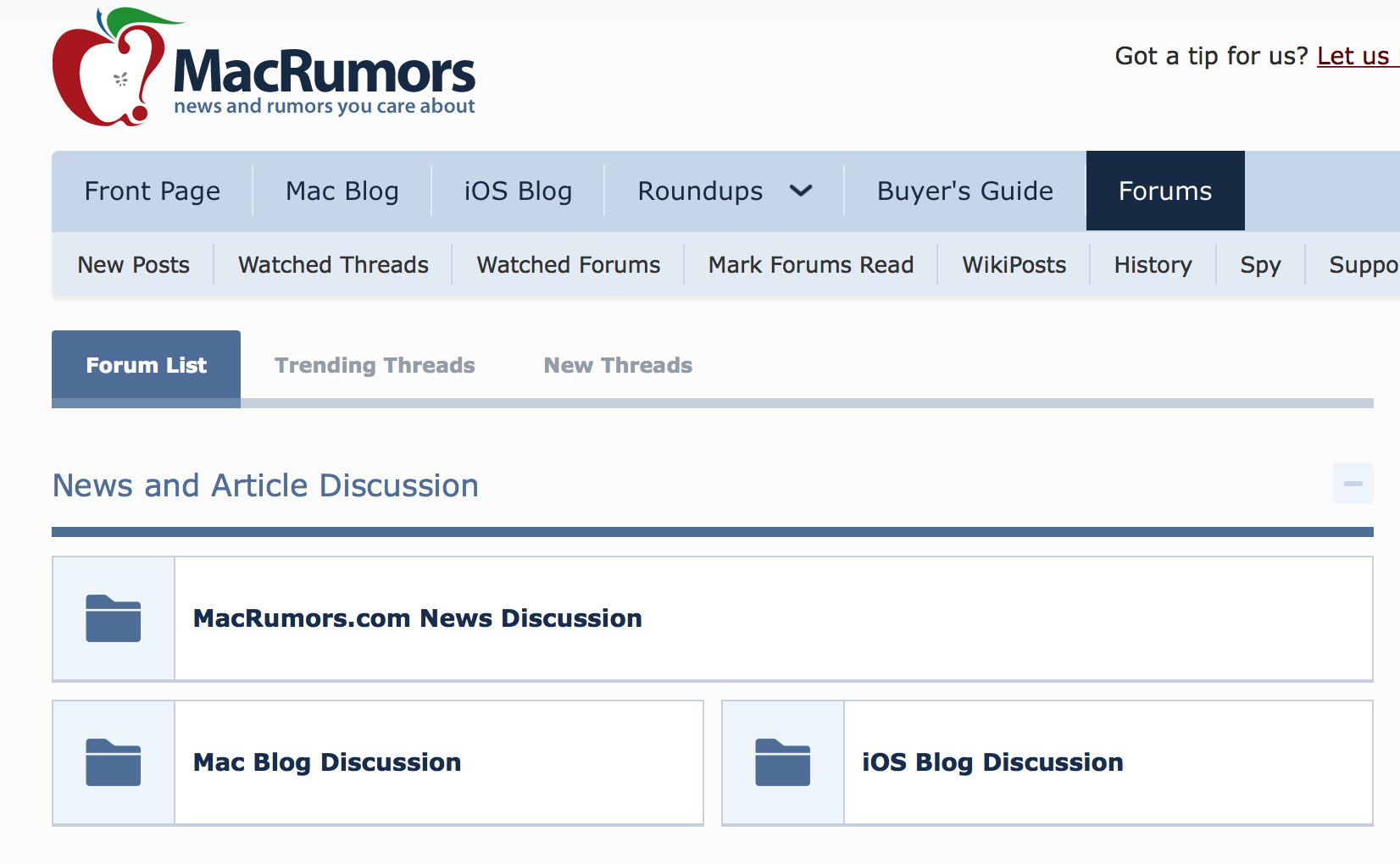
Task: Go to Front Page
Action: (153, 191)
